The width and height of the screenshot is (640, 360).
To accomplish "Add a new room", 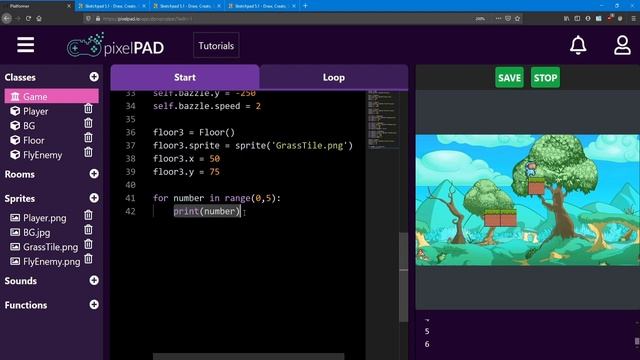I will [94, 173].
